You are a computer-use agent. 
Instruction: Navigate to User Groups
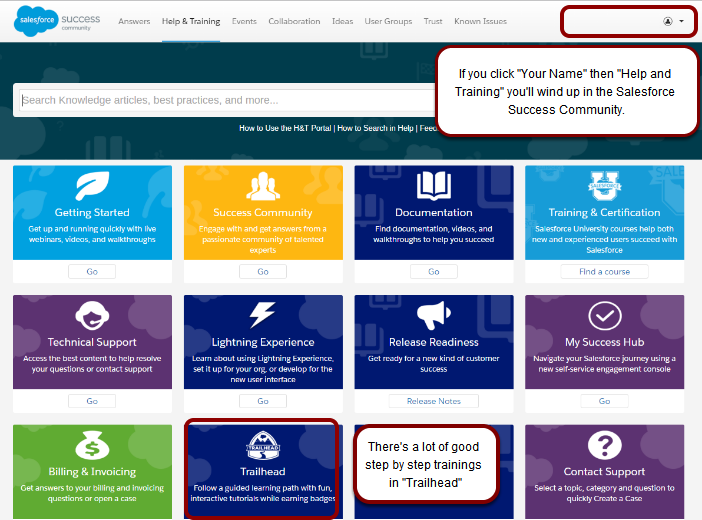pyautogui.click(x=388, y=21)
